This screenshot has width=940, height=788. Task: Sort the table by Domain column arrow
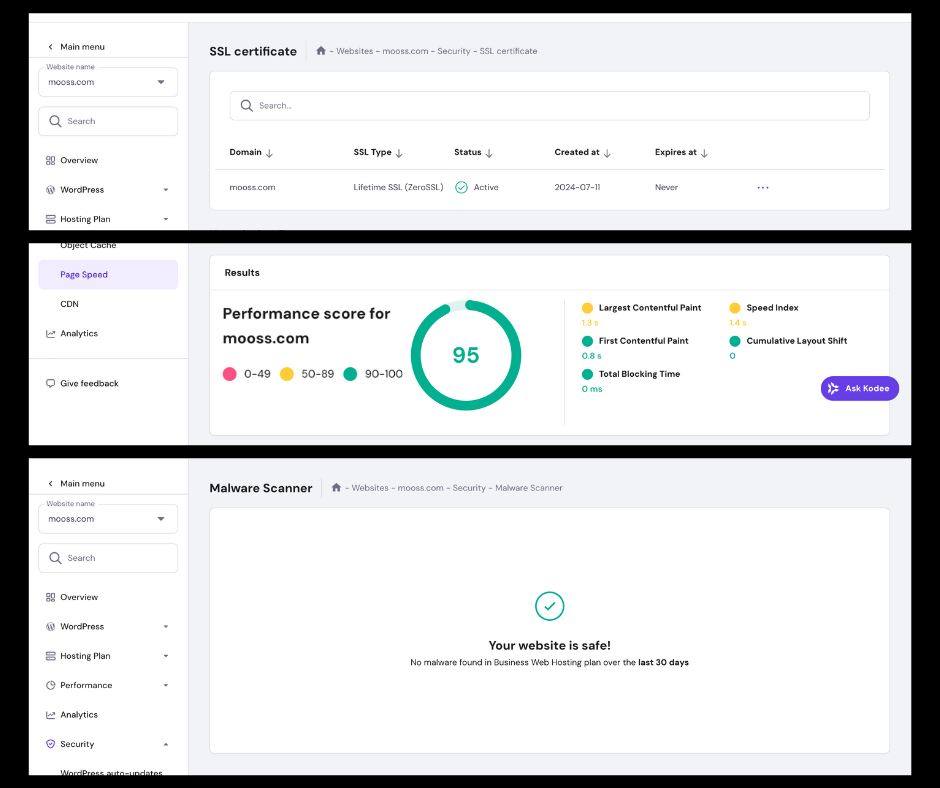(x=270, y=153)
